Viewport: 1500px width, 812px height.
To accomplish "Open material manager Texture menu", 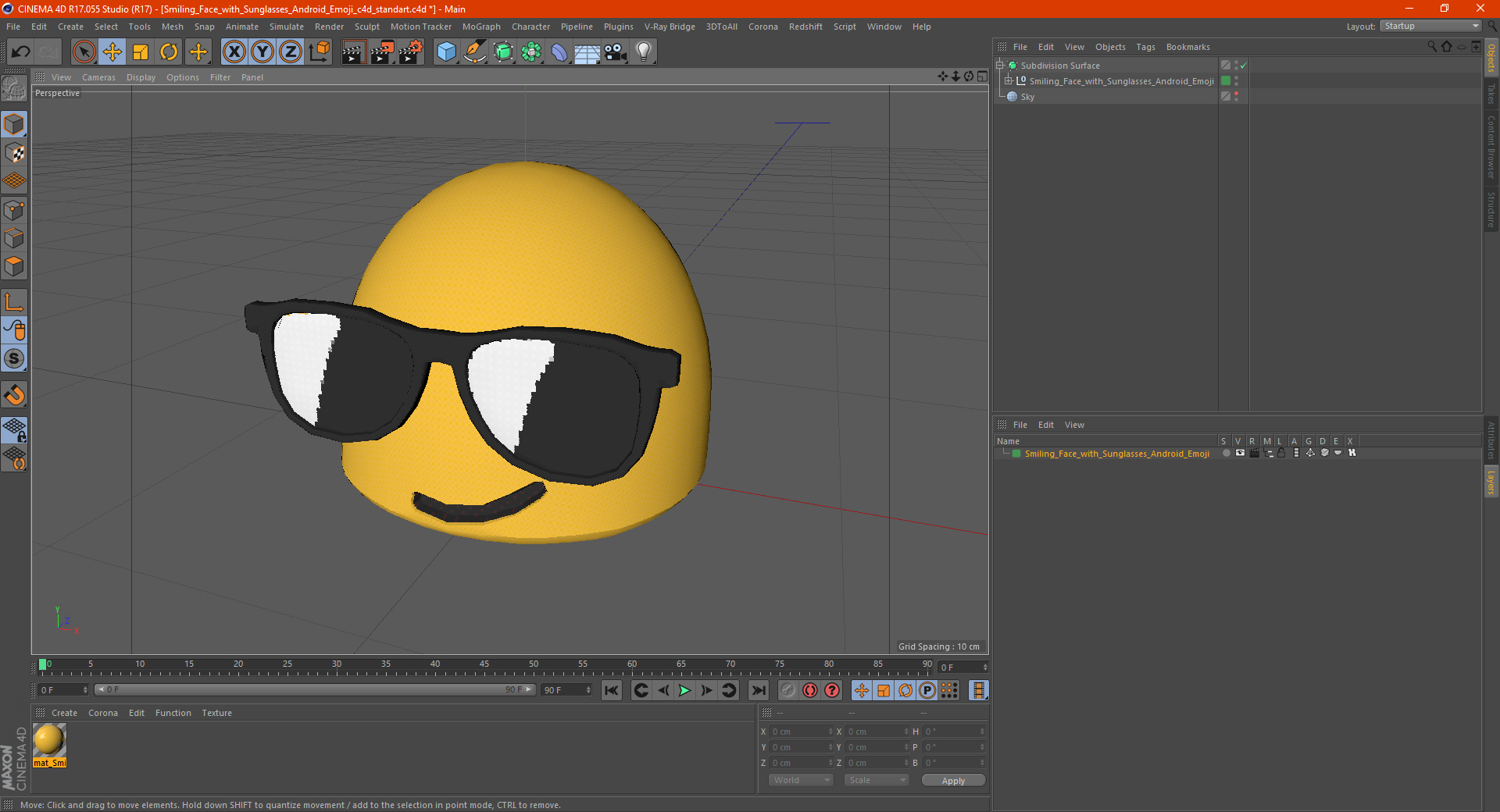I will pyautogui.click(x=216, y=713).
